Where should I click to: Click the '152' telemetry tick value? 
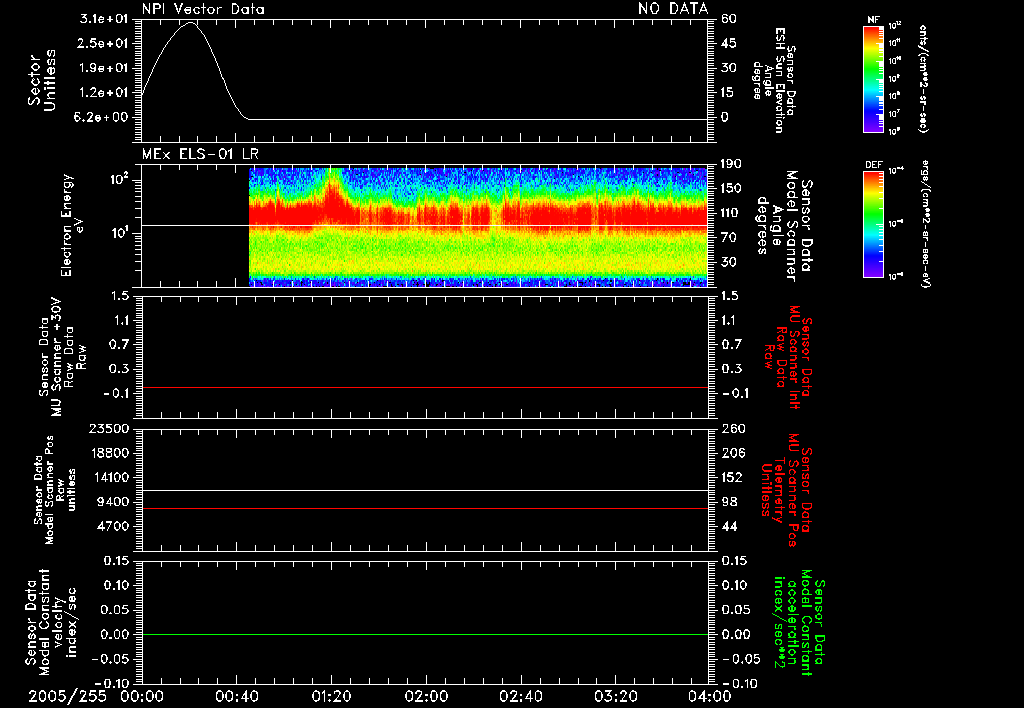(x=733, y=477)
